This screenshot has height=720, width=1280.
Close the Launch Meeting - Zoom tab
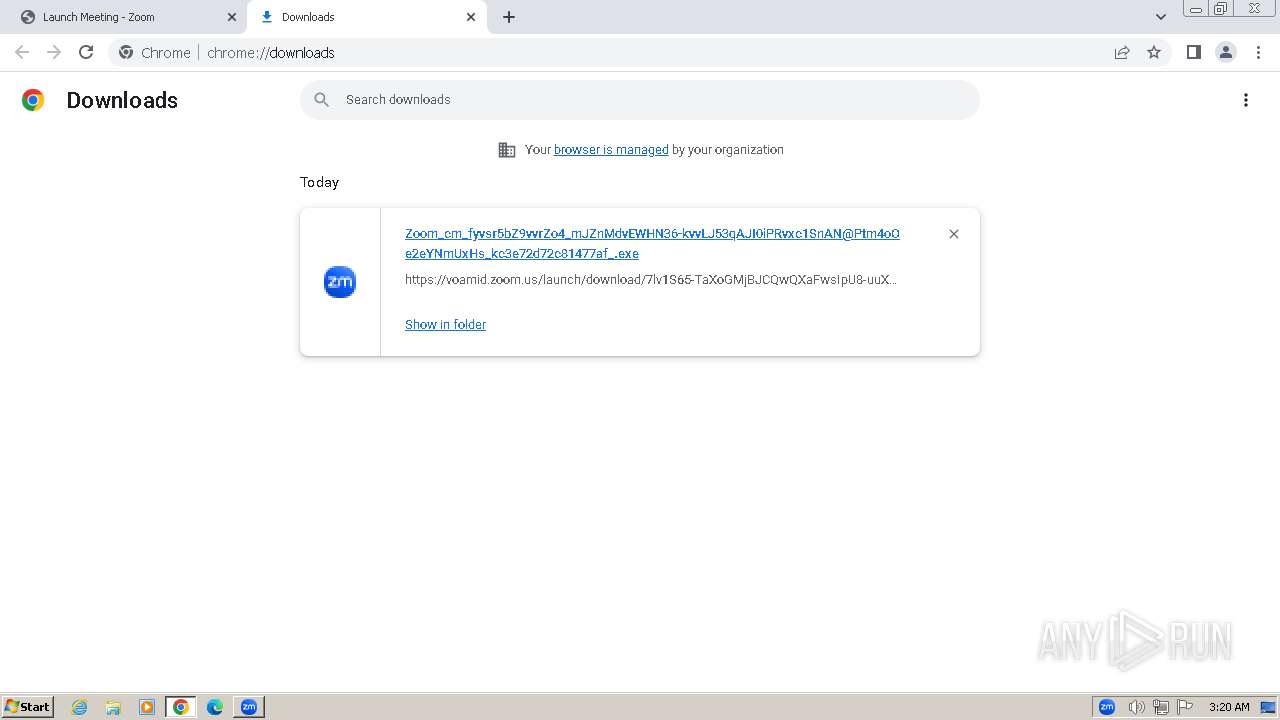click(232, 17)
